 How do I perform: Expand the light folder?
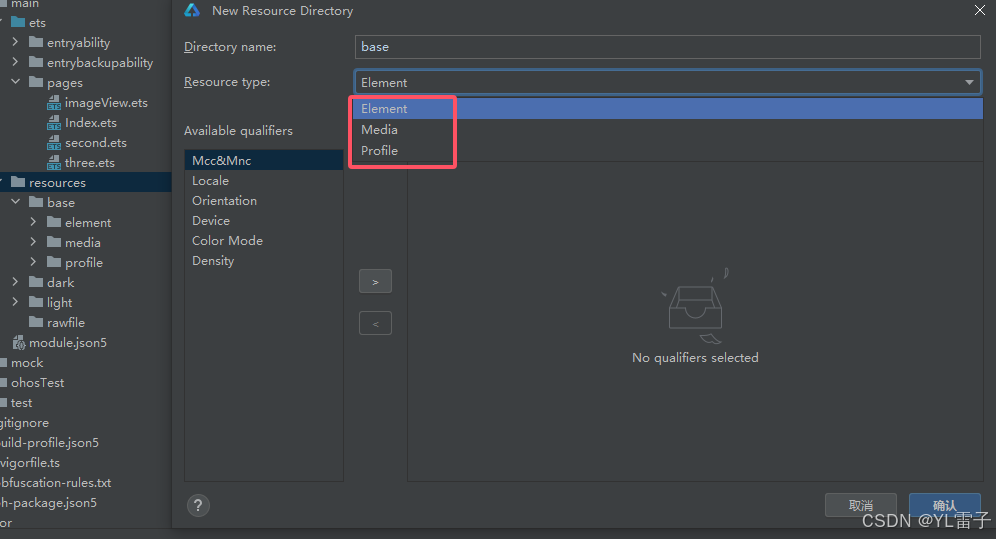point(15,302)
